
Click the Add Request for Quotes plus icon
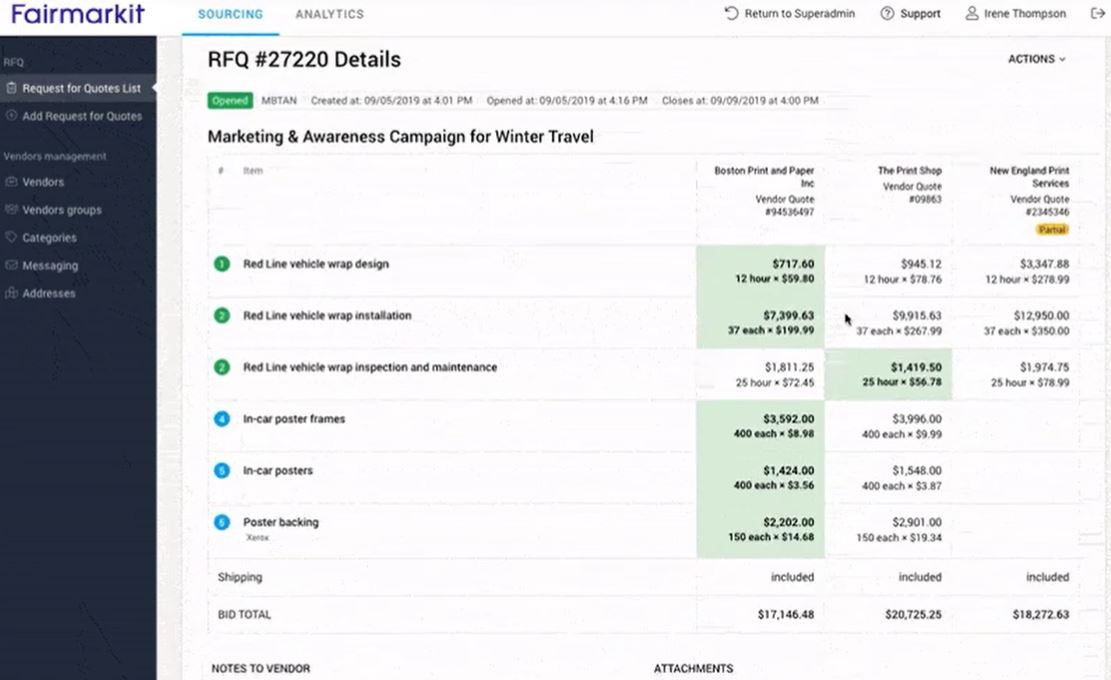click(14, 116)
